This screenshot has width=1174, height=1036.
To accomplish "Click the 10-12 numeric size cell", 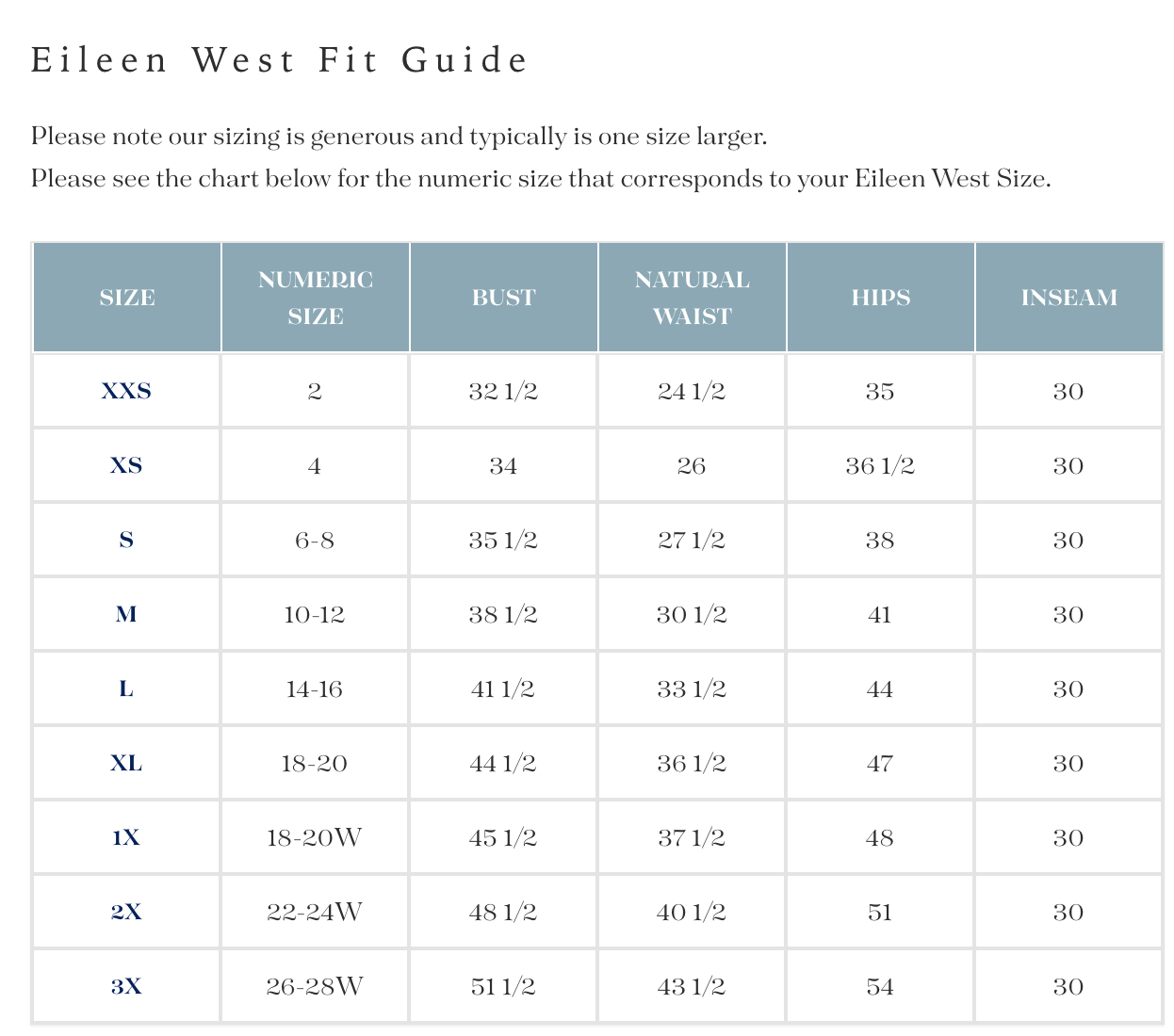I will pyautogui.click(x=315, y=614).
